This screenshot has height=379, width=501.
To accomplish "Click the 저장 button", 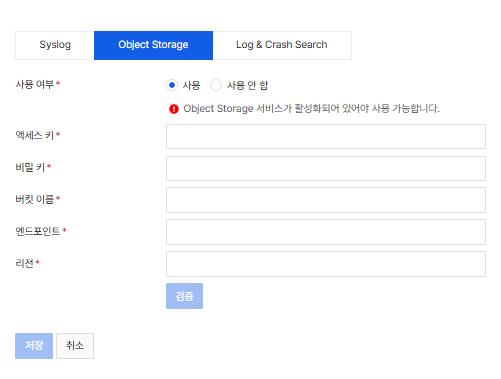I will pos(34,346).
